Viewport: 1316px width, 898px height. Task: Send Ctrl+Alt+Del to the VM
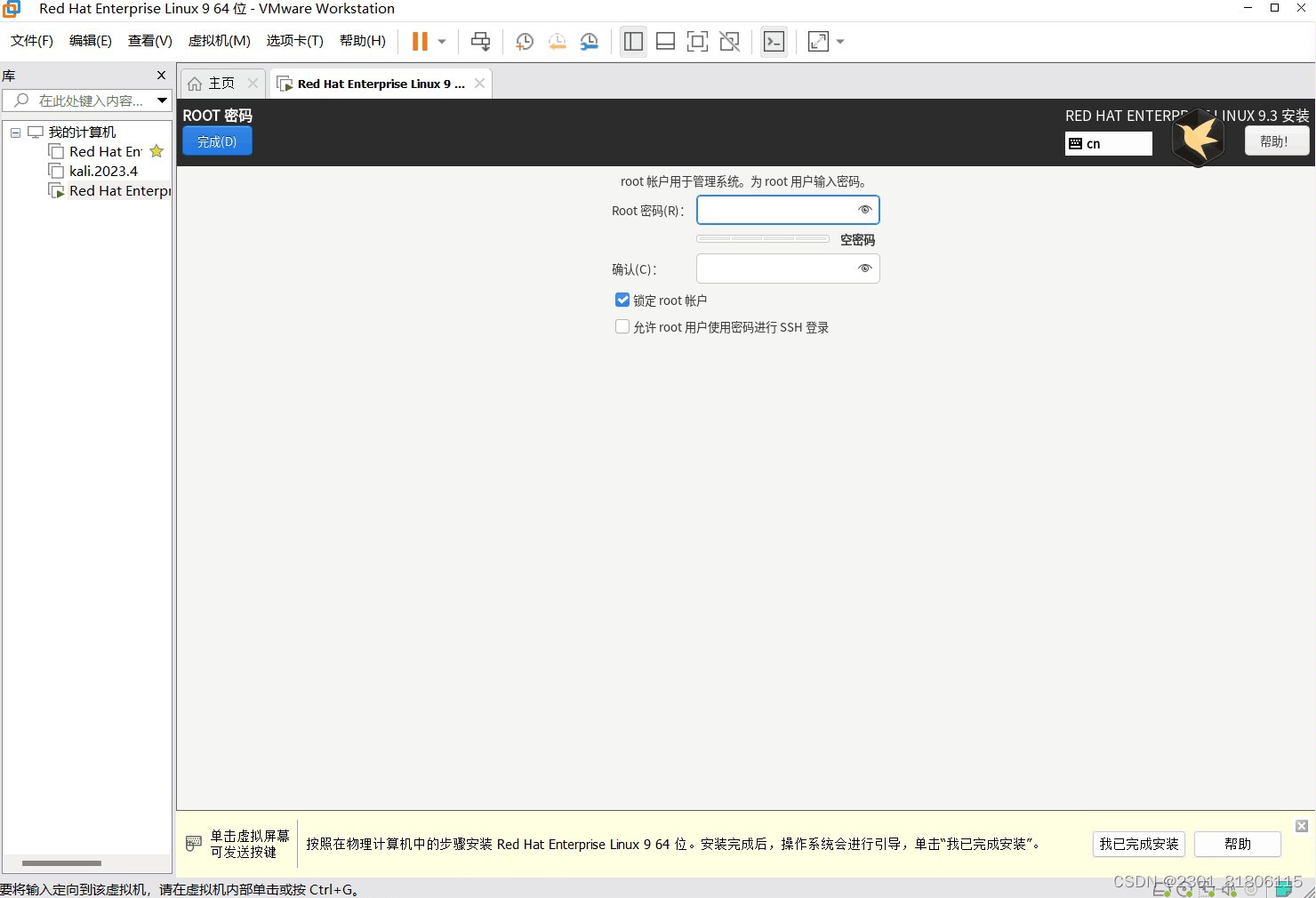480,41
